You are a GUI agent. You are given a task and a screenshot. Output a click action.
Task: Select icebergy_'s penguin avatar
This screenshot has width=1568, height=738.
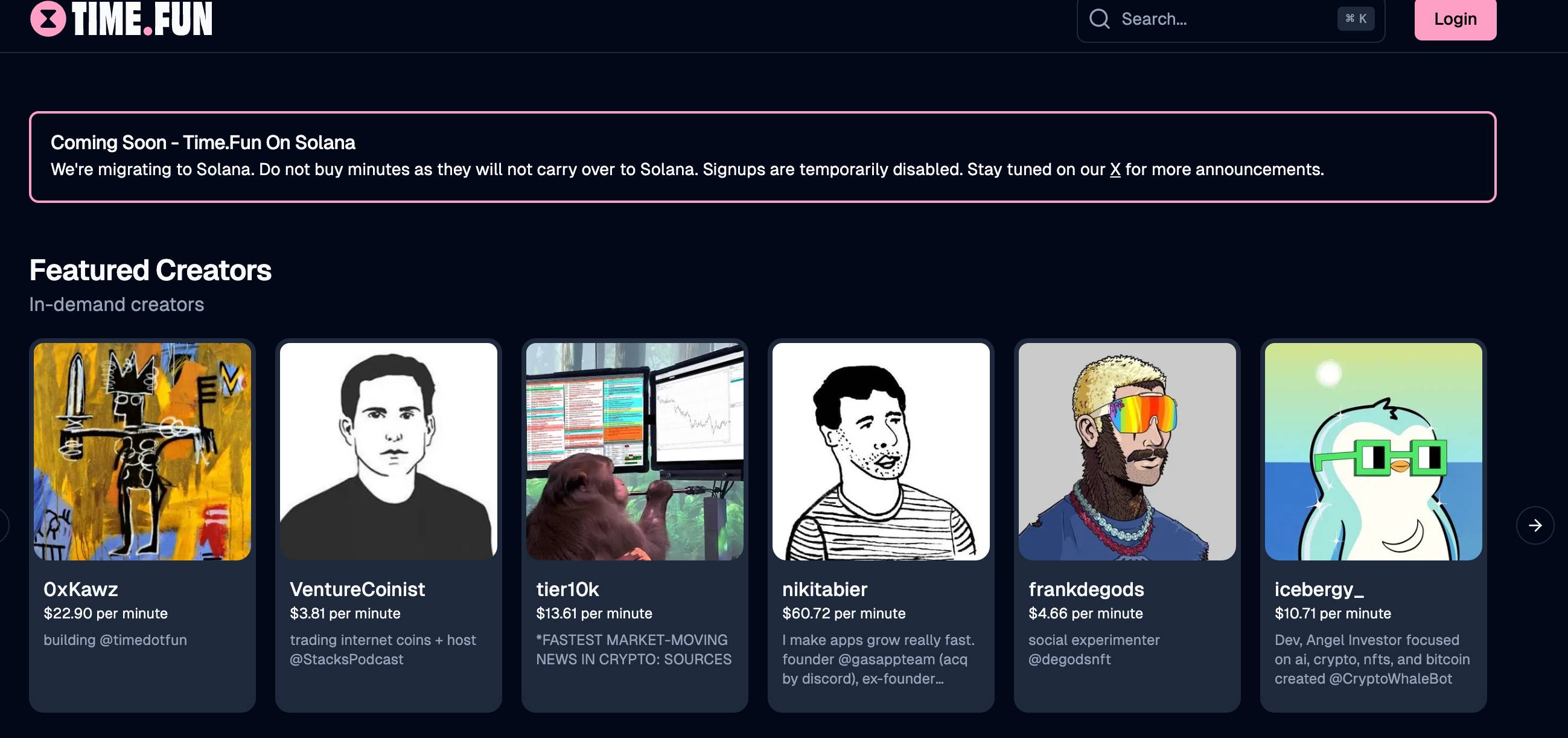click(x=1373, y=451)
